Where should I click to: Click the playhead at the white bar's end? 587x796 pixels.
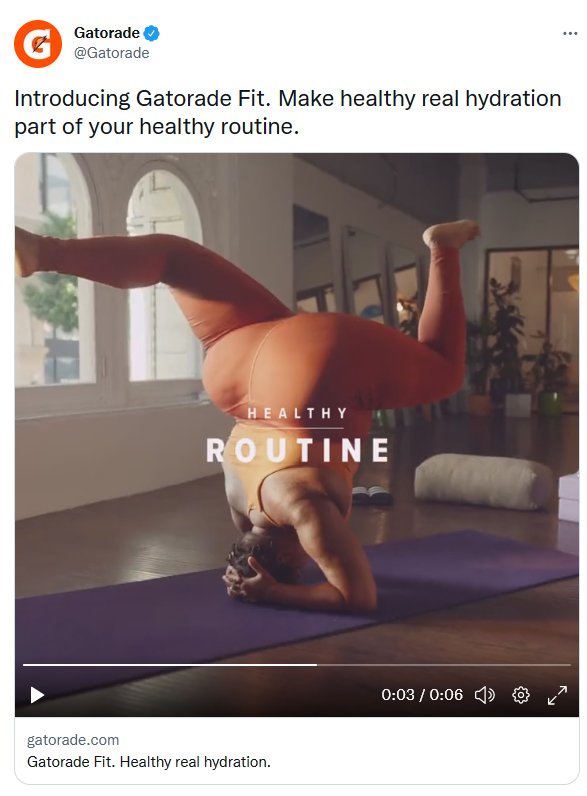point(316,665)
